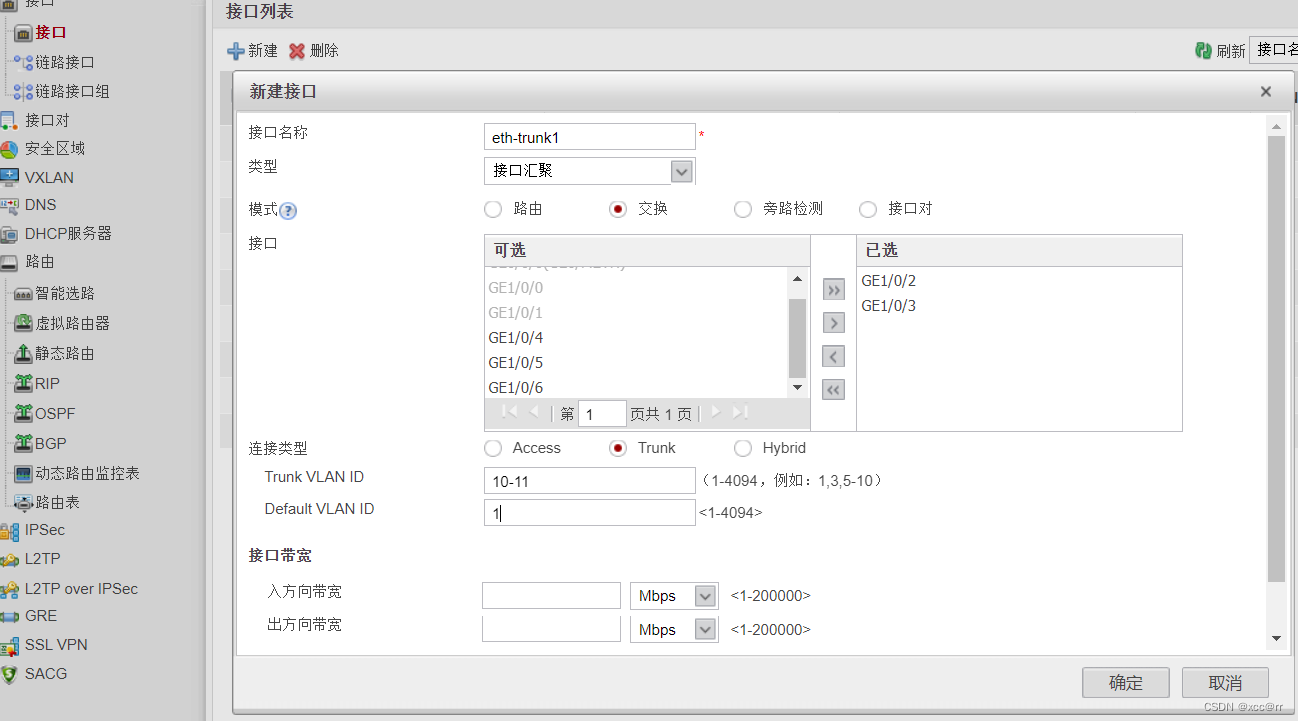Open 链路接口 in the sidebar
This screenshot has height=721, width=1298.
coord(65,62)
